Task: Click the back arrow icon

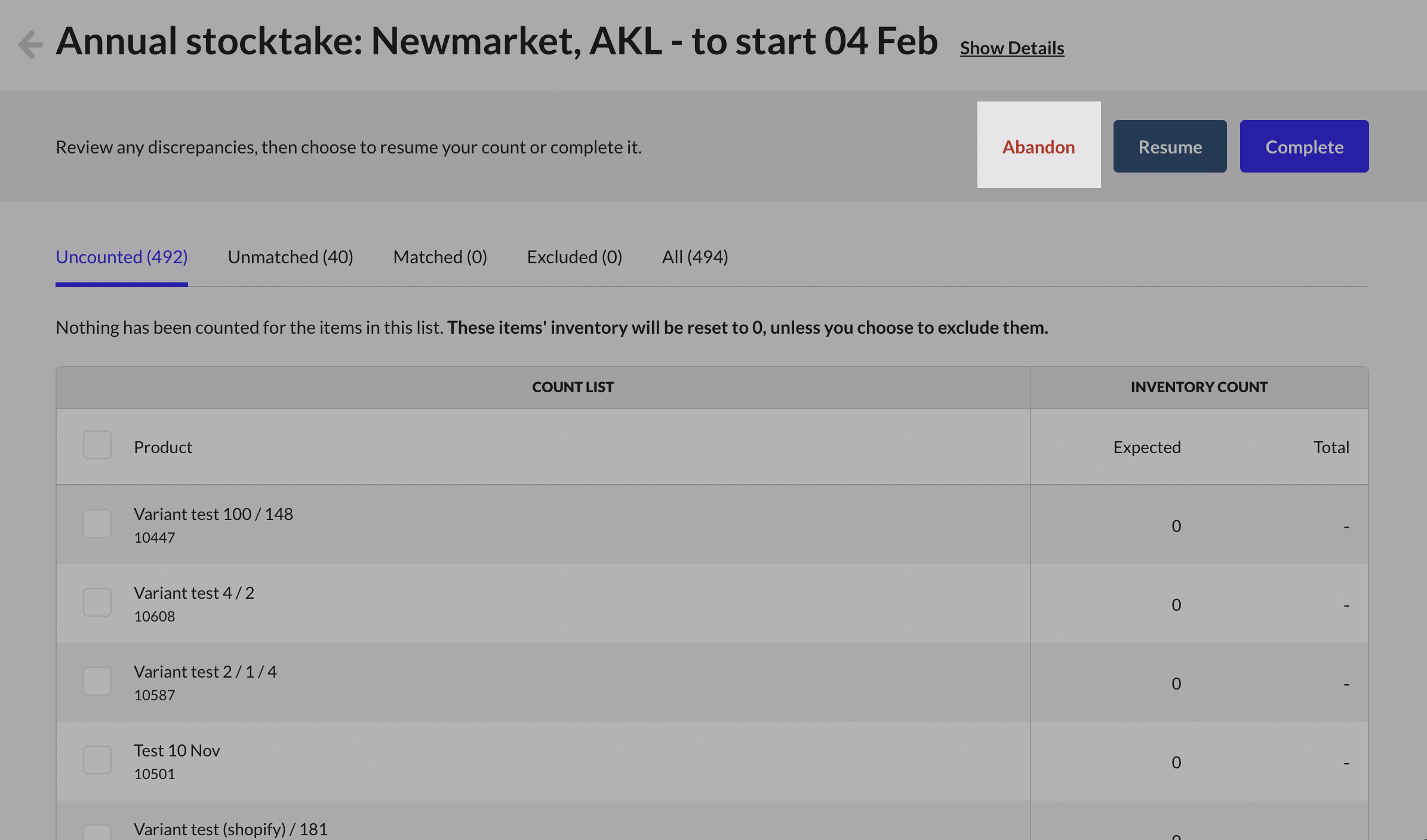Action: 30,44
